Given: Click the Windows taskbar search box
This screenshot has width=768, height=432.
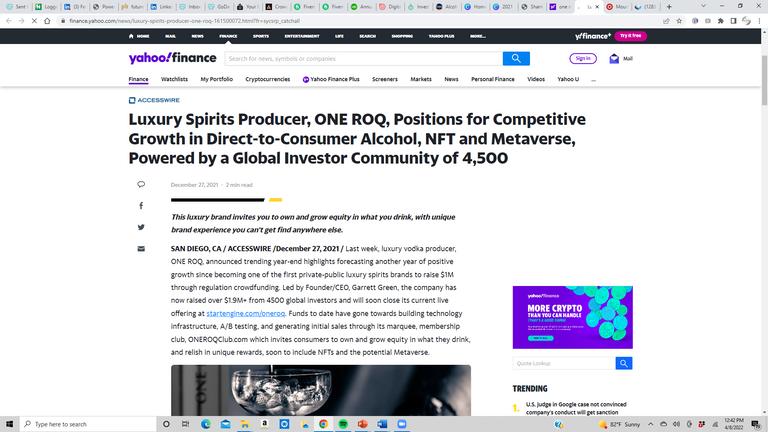Looking at the screenshot, I should pos(88,424).
